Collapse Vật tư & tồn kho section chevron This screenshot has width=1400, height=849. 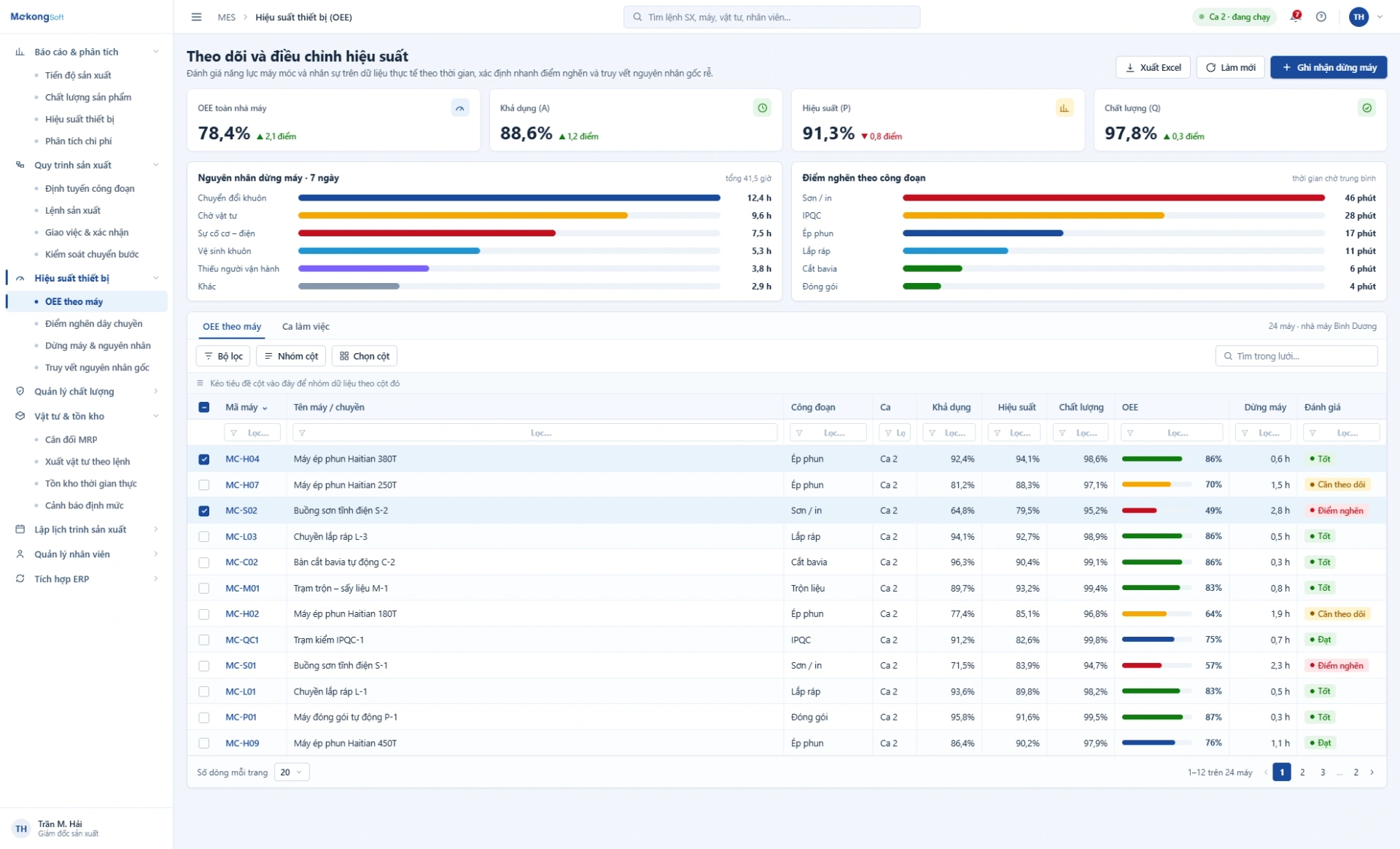[155, 416]
